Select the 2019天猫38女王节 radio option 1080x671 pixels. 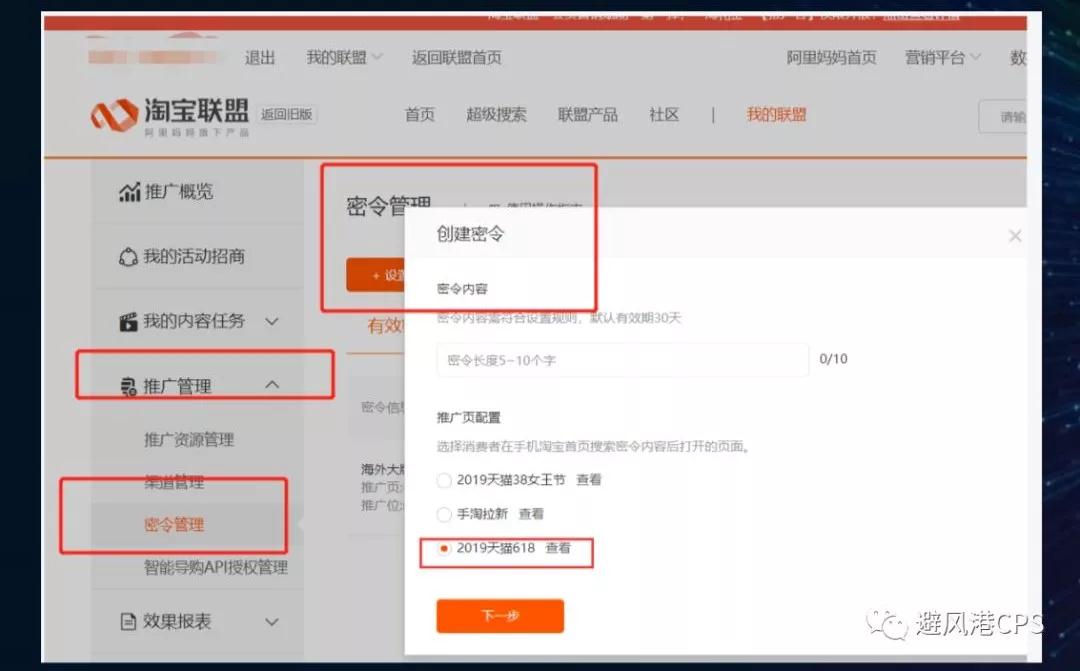(444, 480)
